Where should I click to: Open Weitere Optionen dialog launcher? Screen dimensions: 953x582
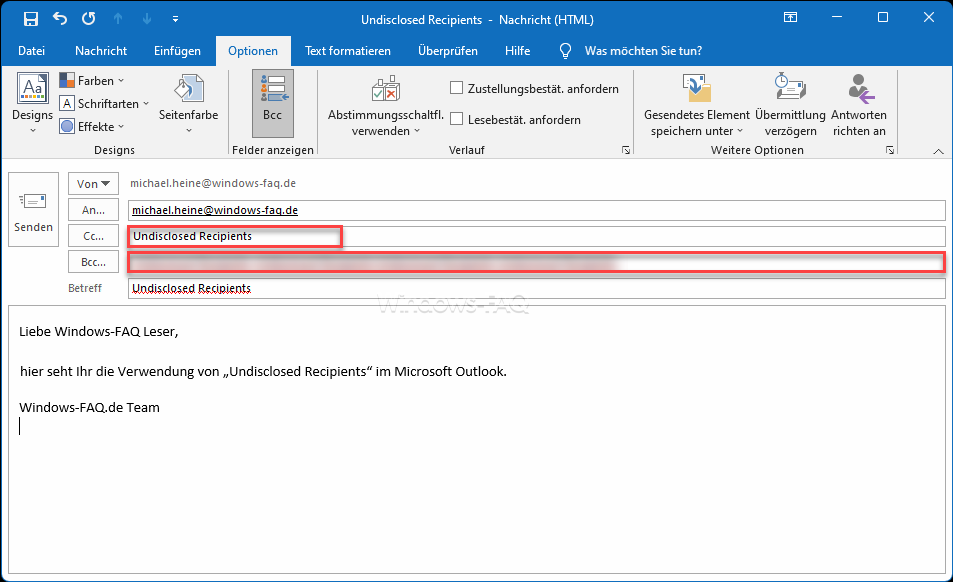click(890, 150)
